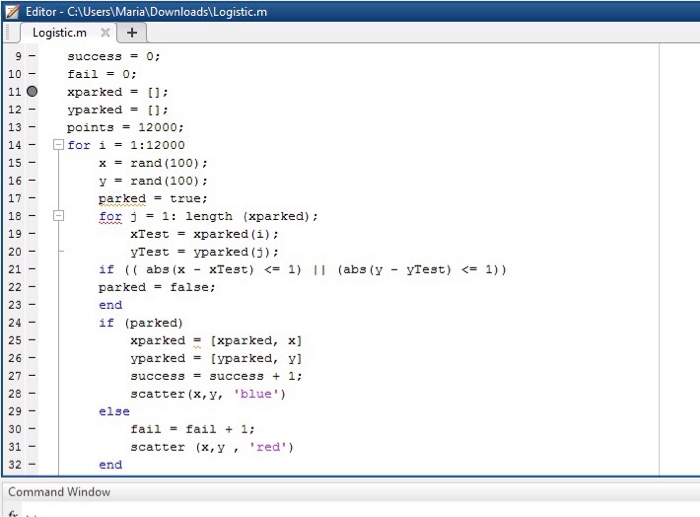700x517 pixels.
Task: Click on 'y = rand(100);' line
Action: [x=153, y=181]
